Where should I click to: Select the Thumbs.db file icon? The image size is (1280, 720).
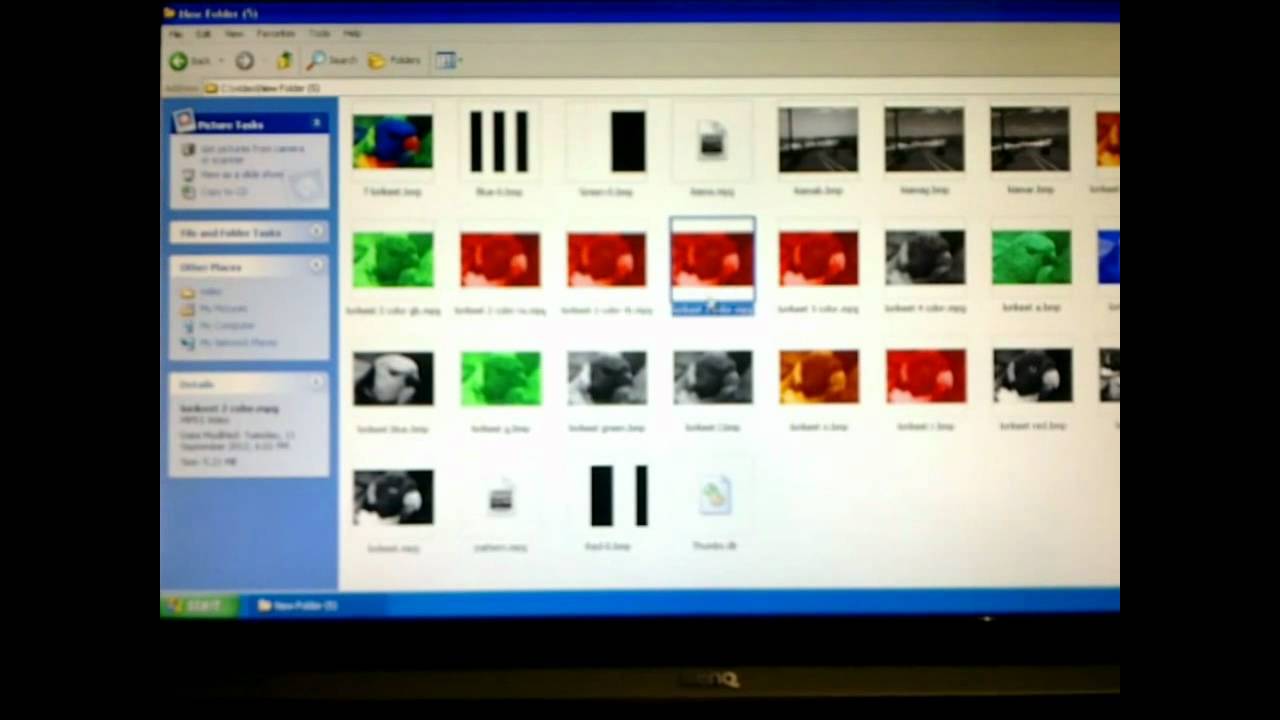click(714, 496)
